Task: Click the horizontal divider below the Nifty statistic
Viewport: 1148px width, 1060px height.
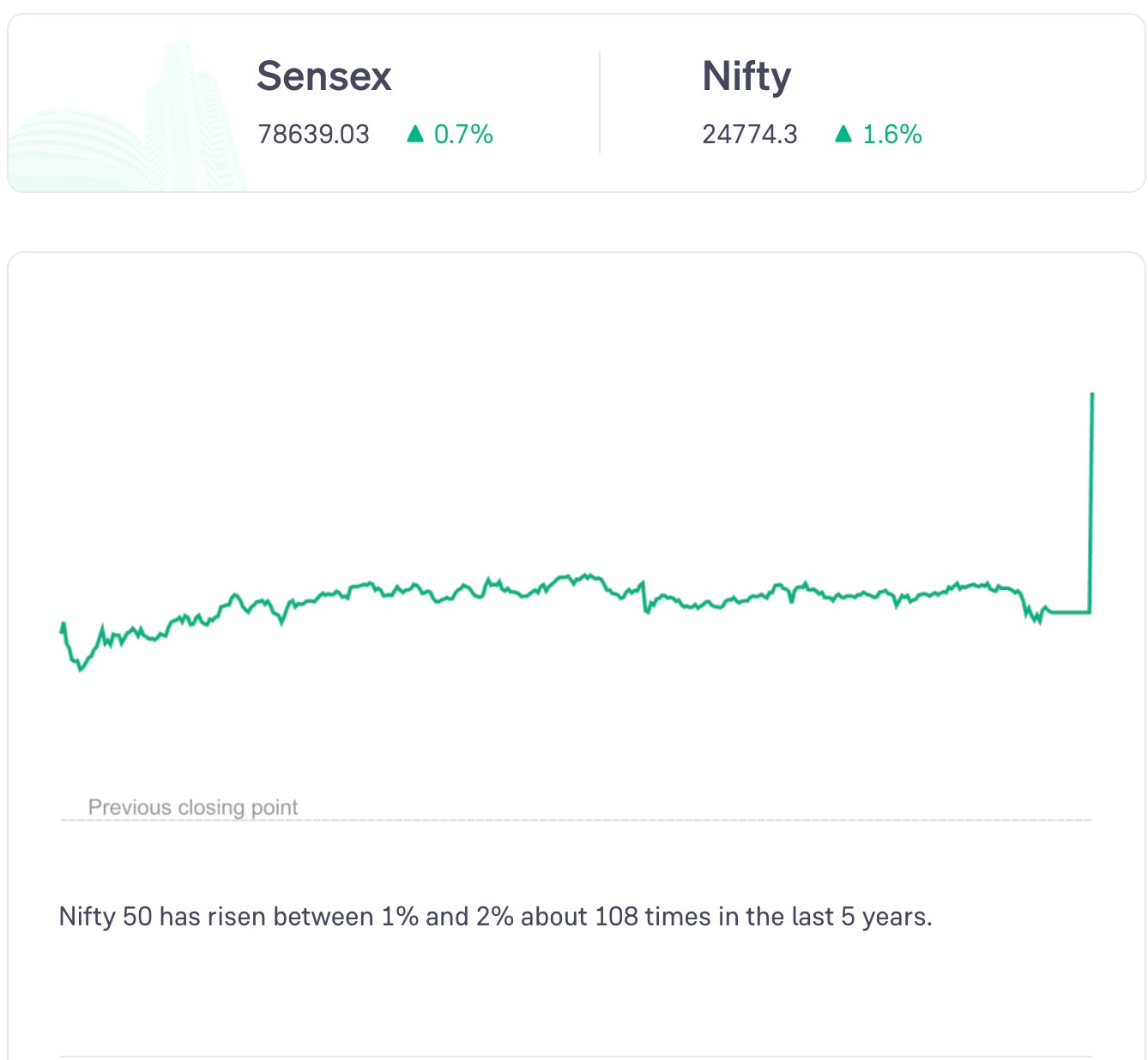Action: click(576, 1056)
